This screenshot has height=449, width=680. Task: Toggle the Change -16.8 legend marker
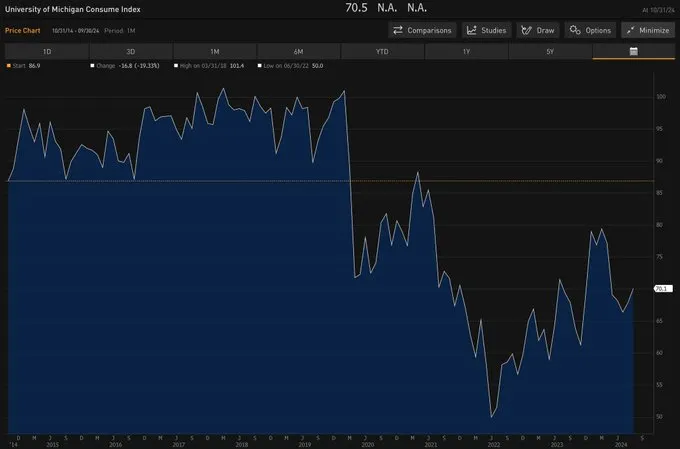tap(92, 66)
